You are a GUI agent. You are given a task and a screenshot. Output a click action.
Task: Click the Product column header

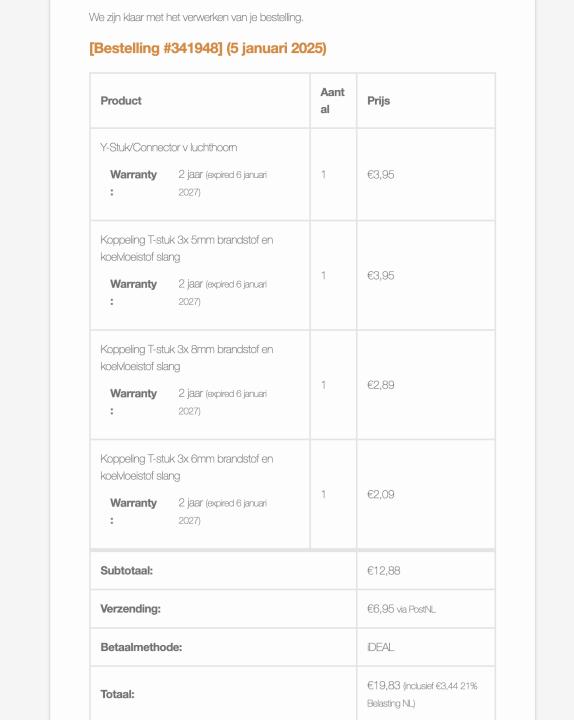coord(121,101)
